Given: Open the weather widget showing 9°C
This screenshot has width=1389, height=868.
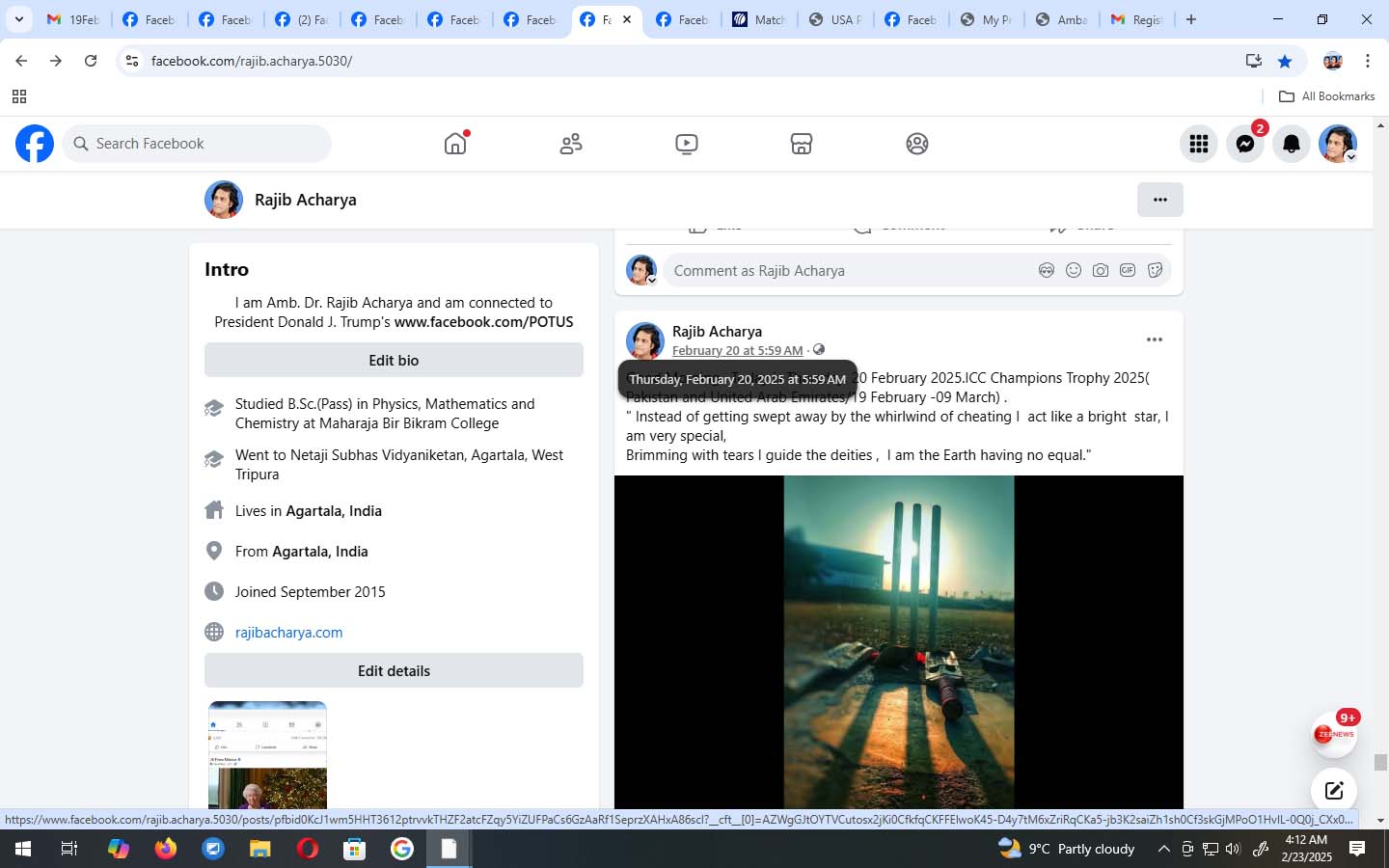Looking at the screenshot, I should pyautogui.click(x=1067, y=849).
